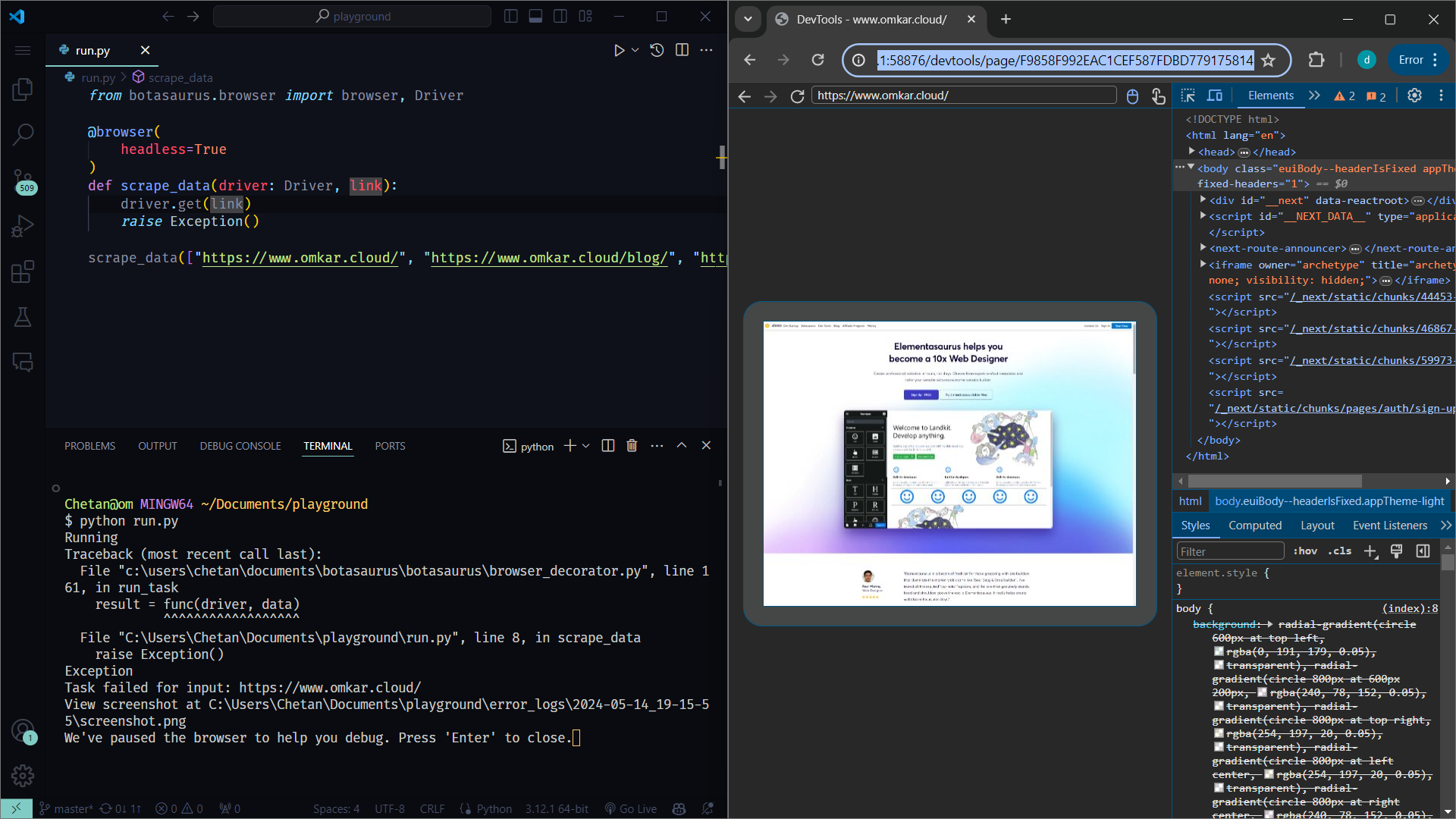Toggle the :hov pseudo-state panel in Styles
The height and width of the screenshot is (819, 1456).
(1305, 551)
